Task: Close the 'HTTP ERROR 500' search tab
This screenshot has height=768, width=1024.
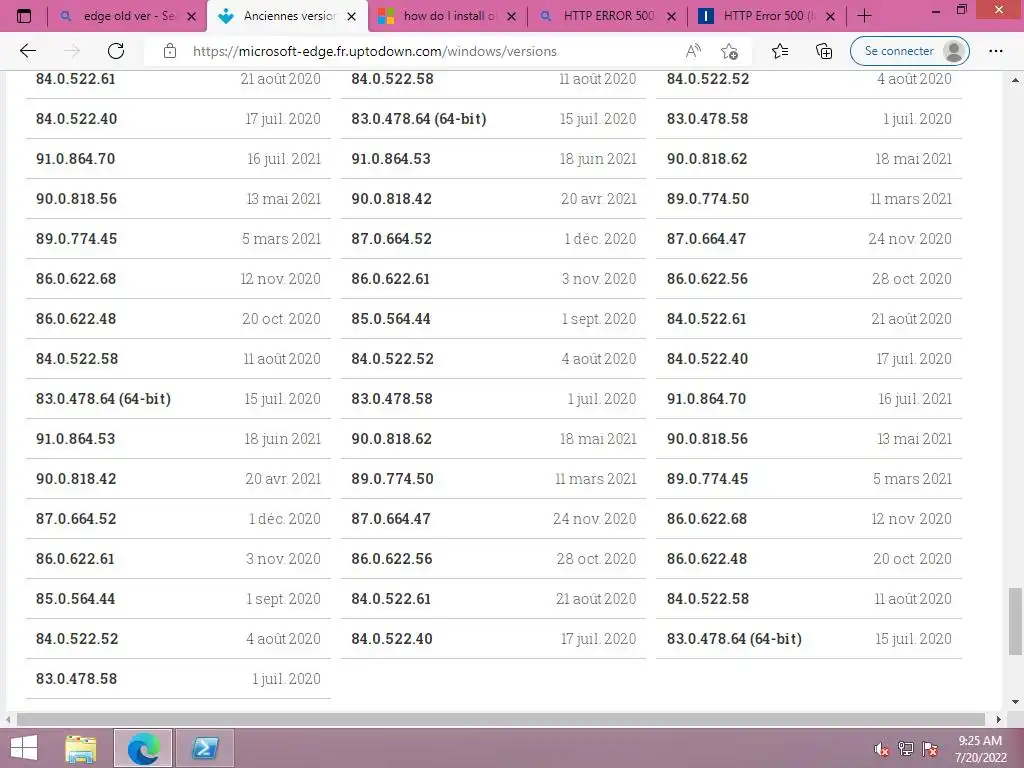Action: (x=671, y=16)
